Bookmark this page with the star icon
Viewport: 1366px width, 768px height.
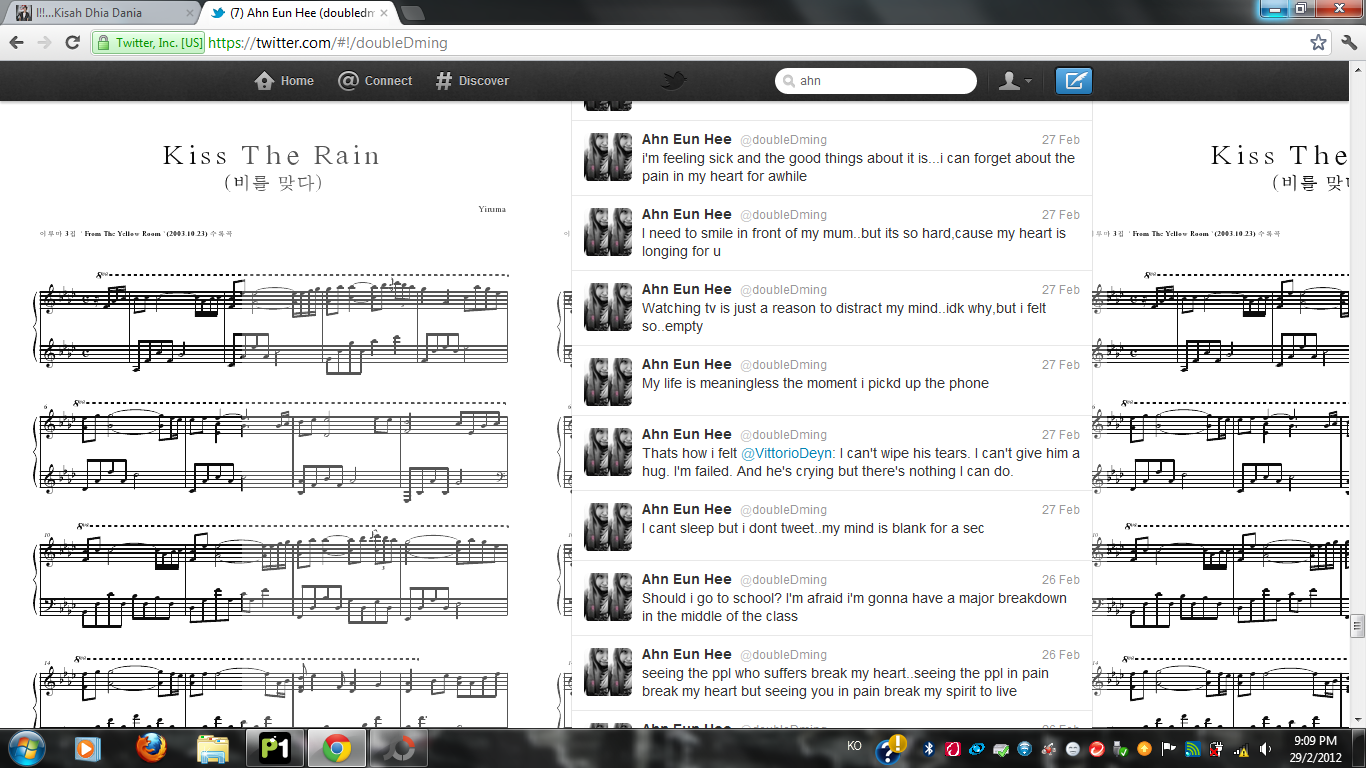pyautogui.click(x=1318, y=43)
